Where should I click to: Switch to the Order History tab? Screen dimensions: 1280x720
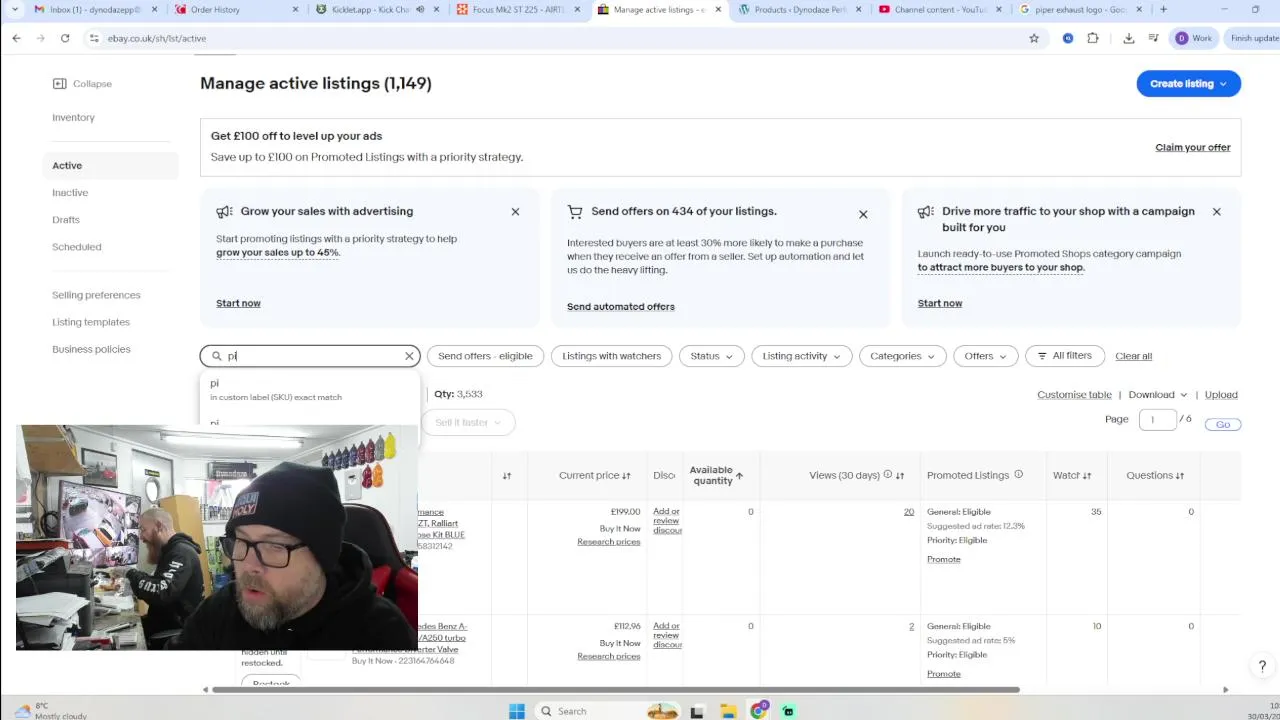[x=236, y=9]
